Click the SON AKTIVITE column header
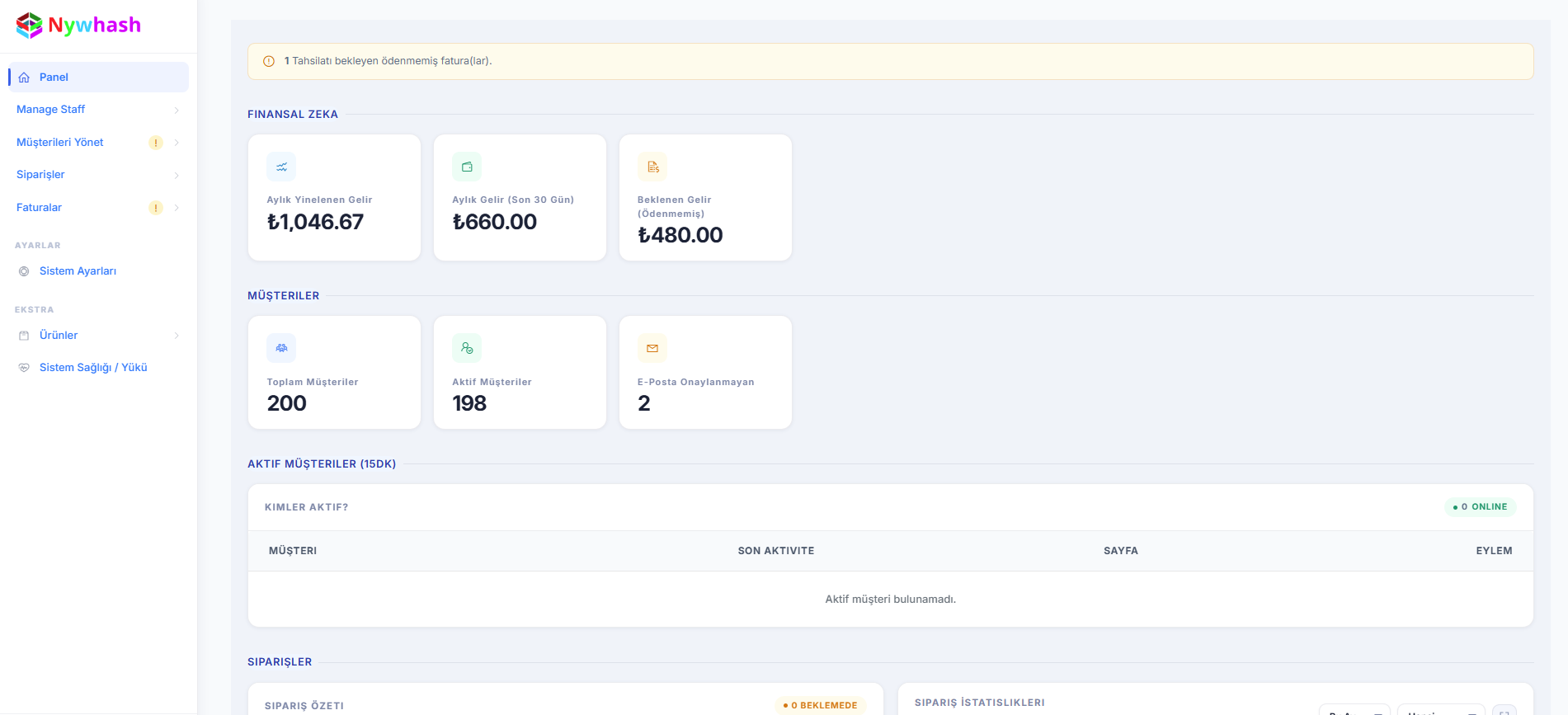Viewport: 1568px width, 715px height. (776, 551)
